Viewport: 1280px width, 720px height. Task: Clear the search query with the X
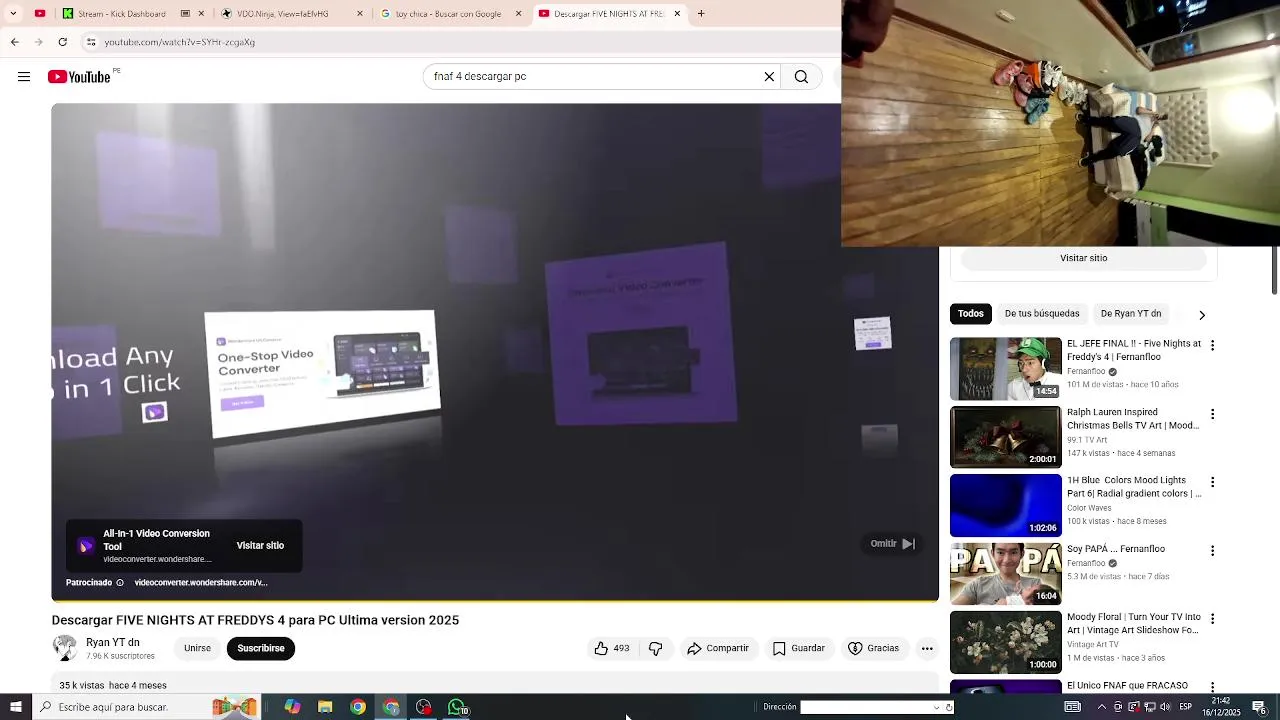click(769, 76)
